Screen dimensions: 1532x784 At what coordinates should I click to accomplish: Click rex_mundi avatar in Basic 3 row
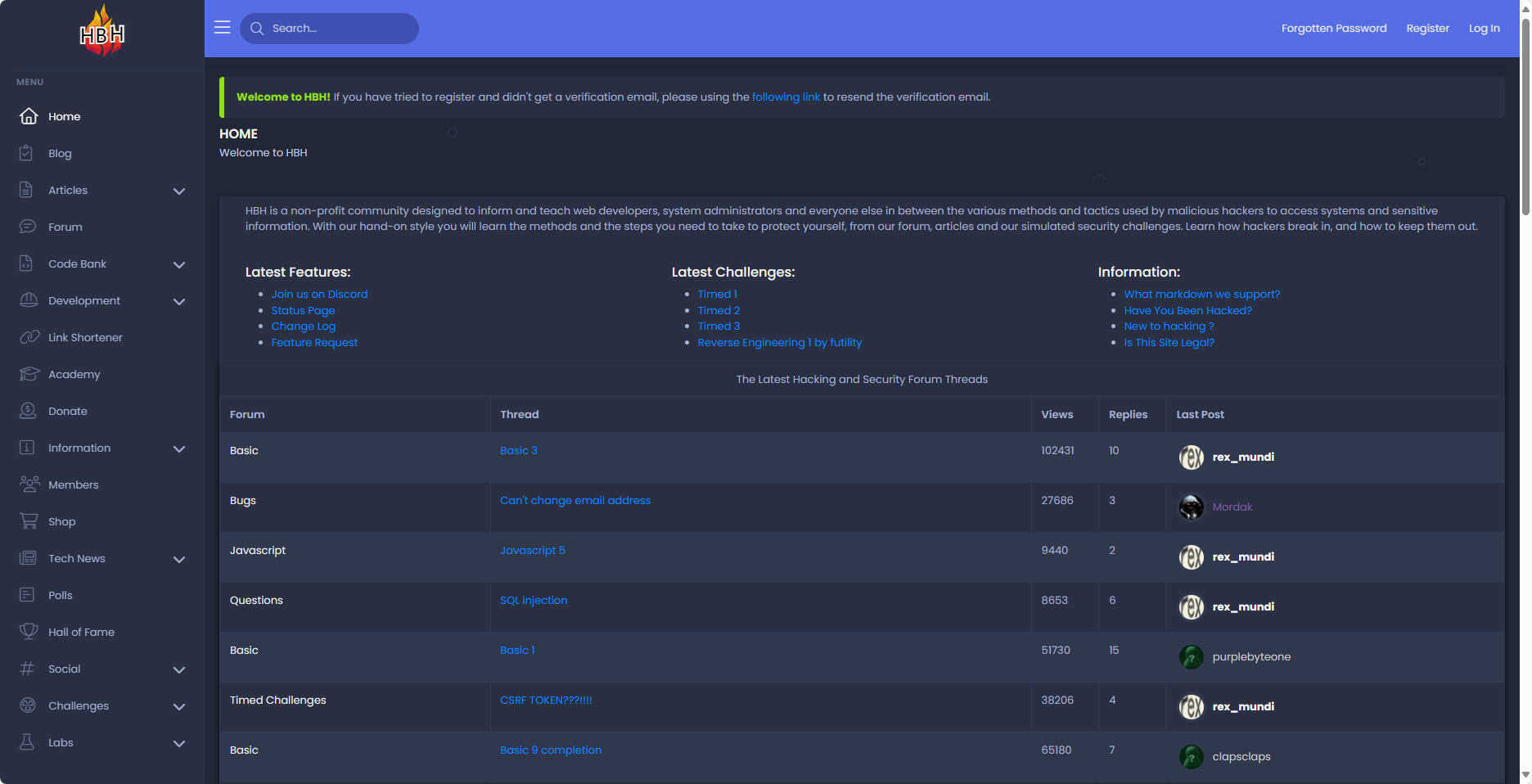point(1192,457)
